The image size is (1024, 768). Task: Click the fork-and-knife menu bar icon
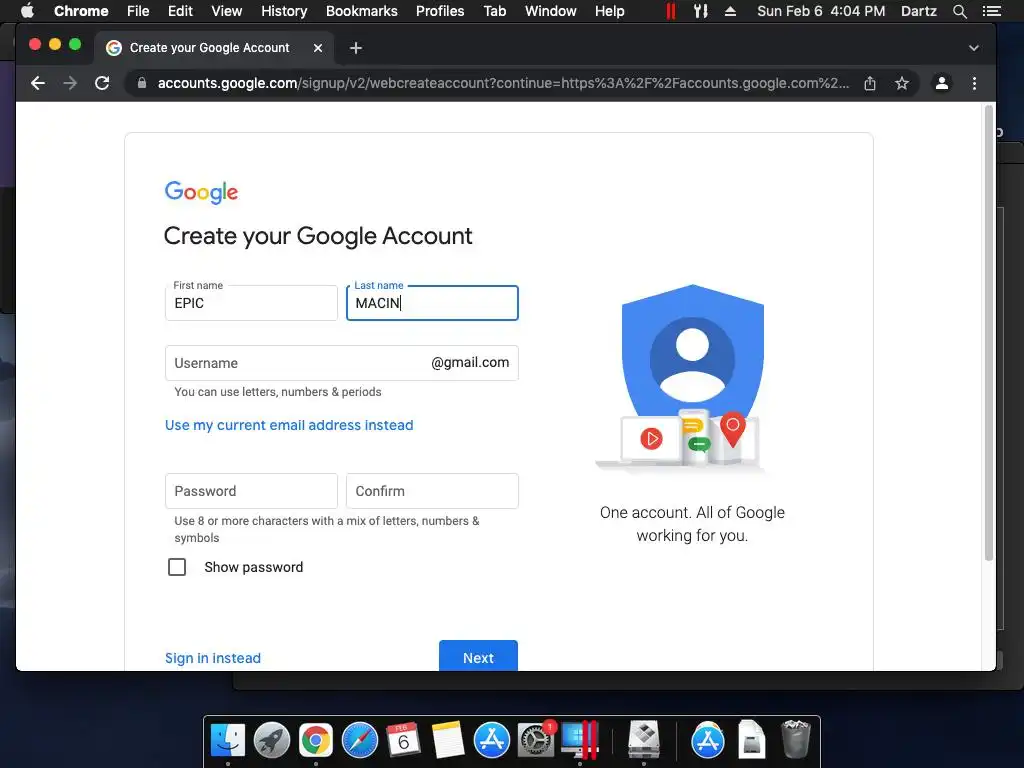pos(701,11)
